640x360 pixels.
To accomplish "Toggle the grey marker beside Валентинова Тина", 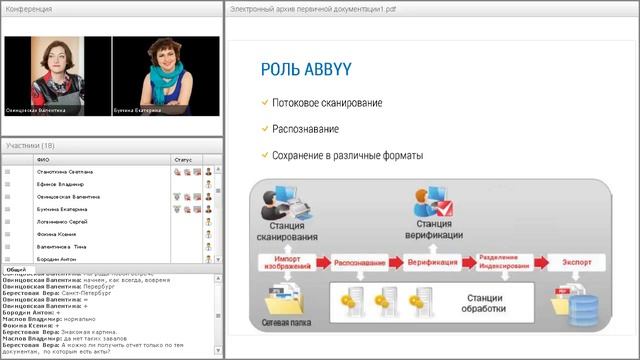I will click(x=7, y=247).
